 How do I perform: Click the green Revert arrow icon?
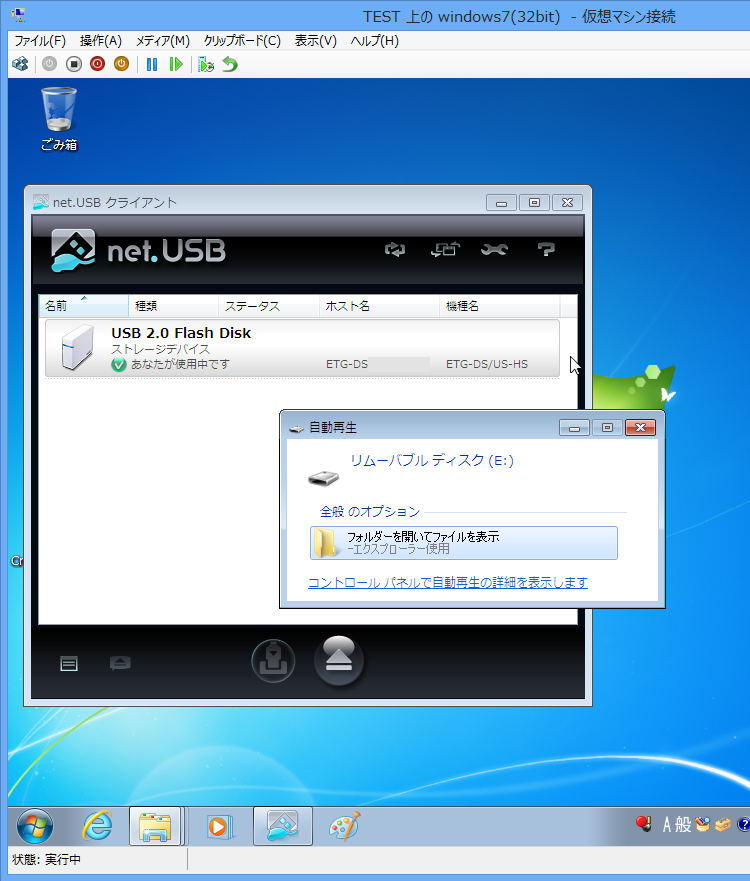[x=230, y=64]
